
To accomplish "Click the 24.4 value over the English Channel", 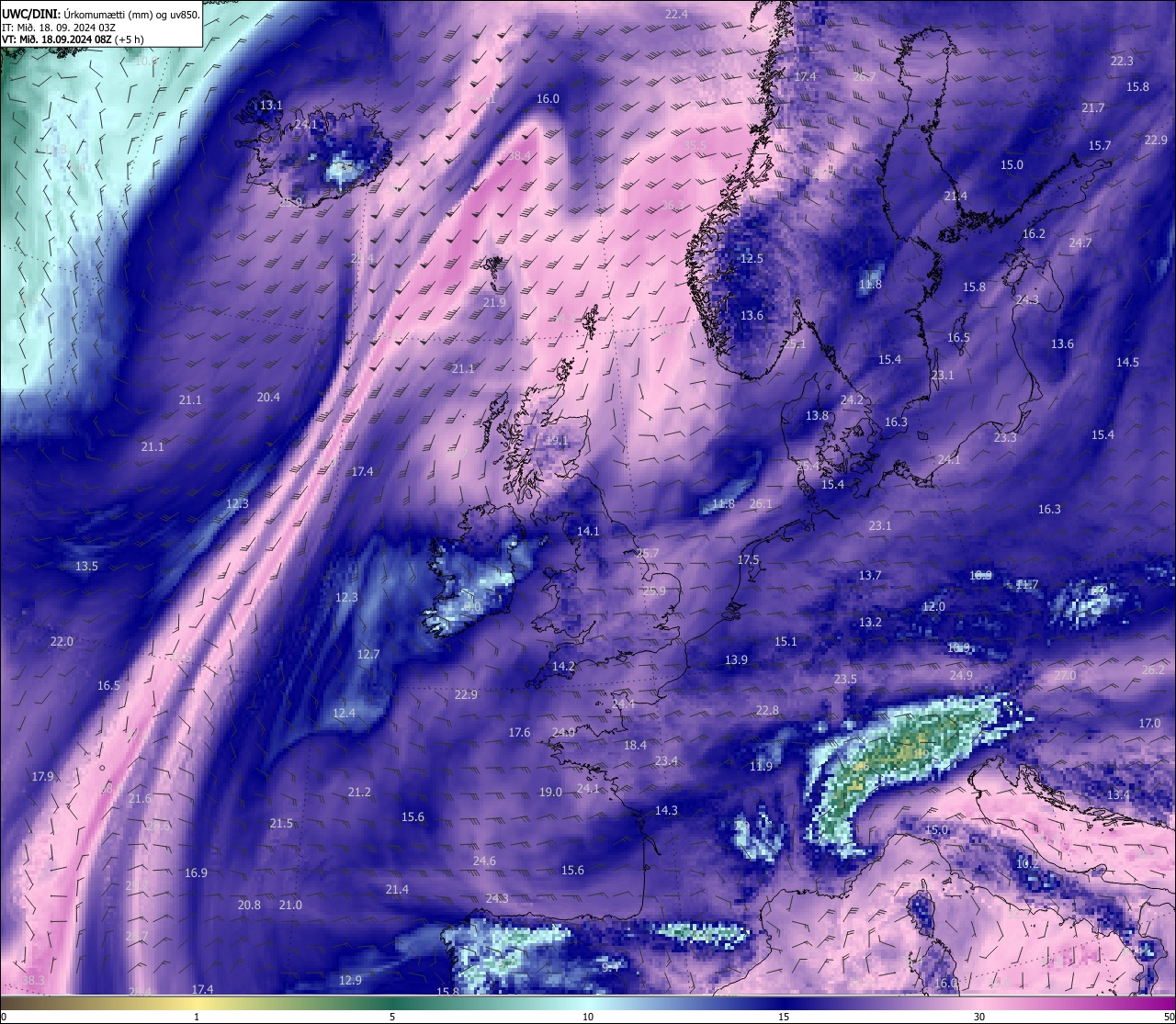I will [x=623, y=704].
